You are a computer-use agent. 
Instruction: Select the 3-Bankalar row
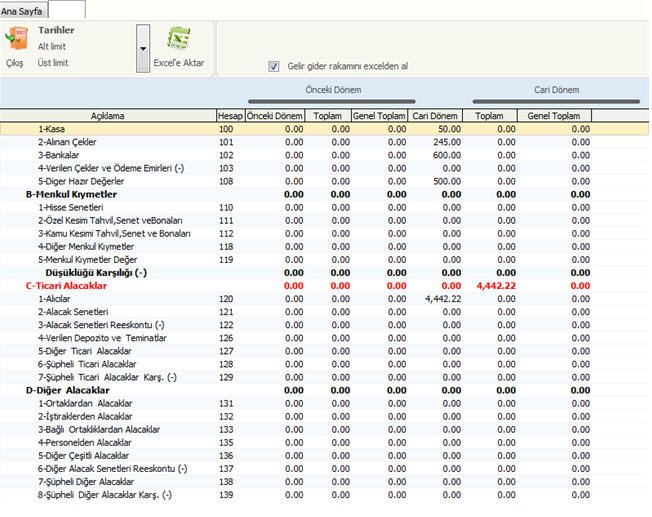[60, 155]
